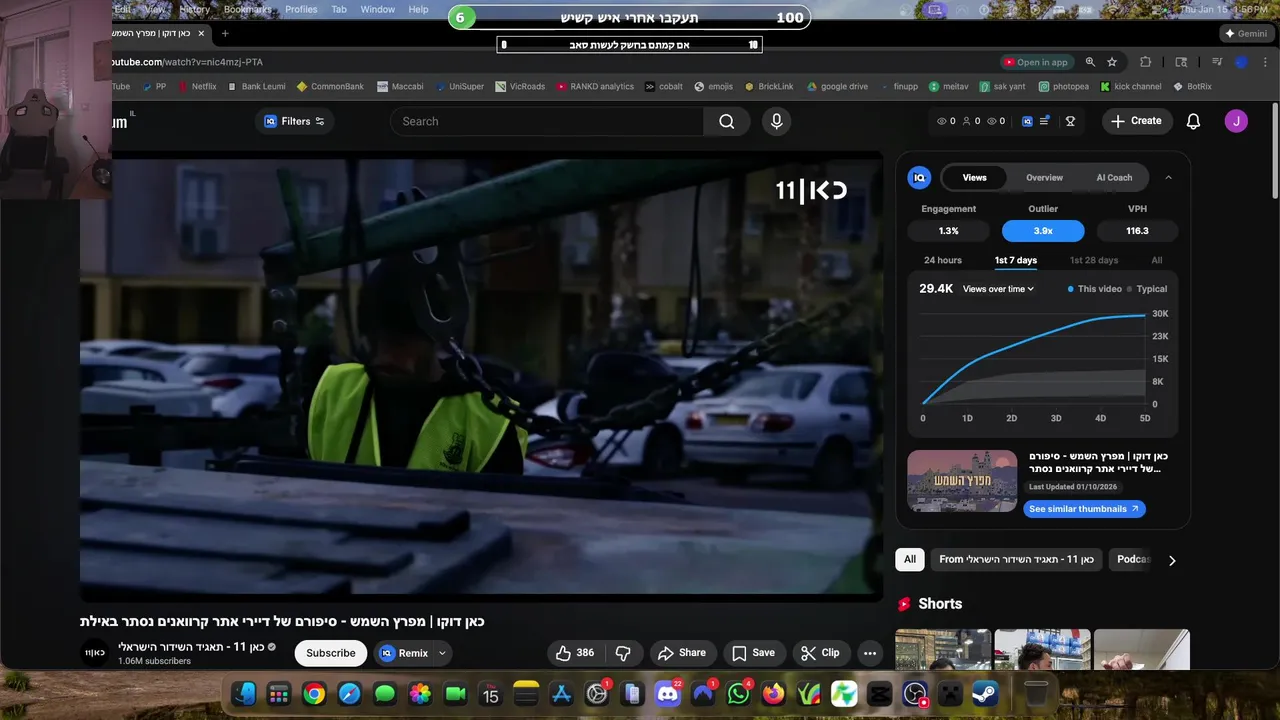Show more filter chips with right arrow
Screen dimensions: 1280x720
(1172, 560)
